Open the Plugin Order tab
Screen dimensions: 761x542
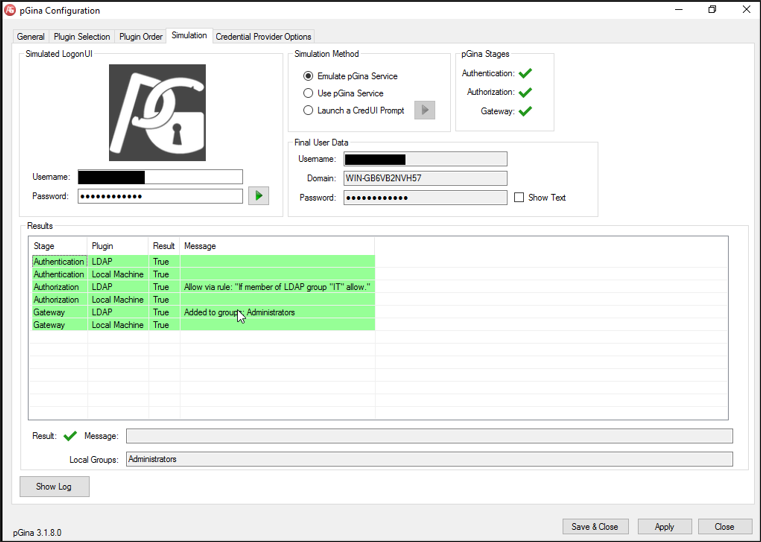141,36
